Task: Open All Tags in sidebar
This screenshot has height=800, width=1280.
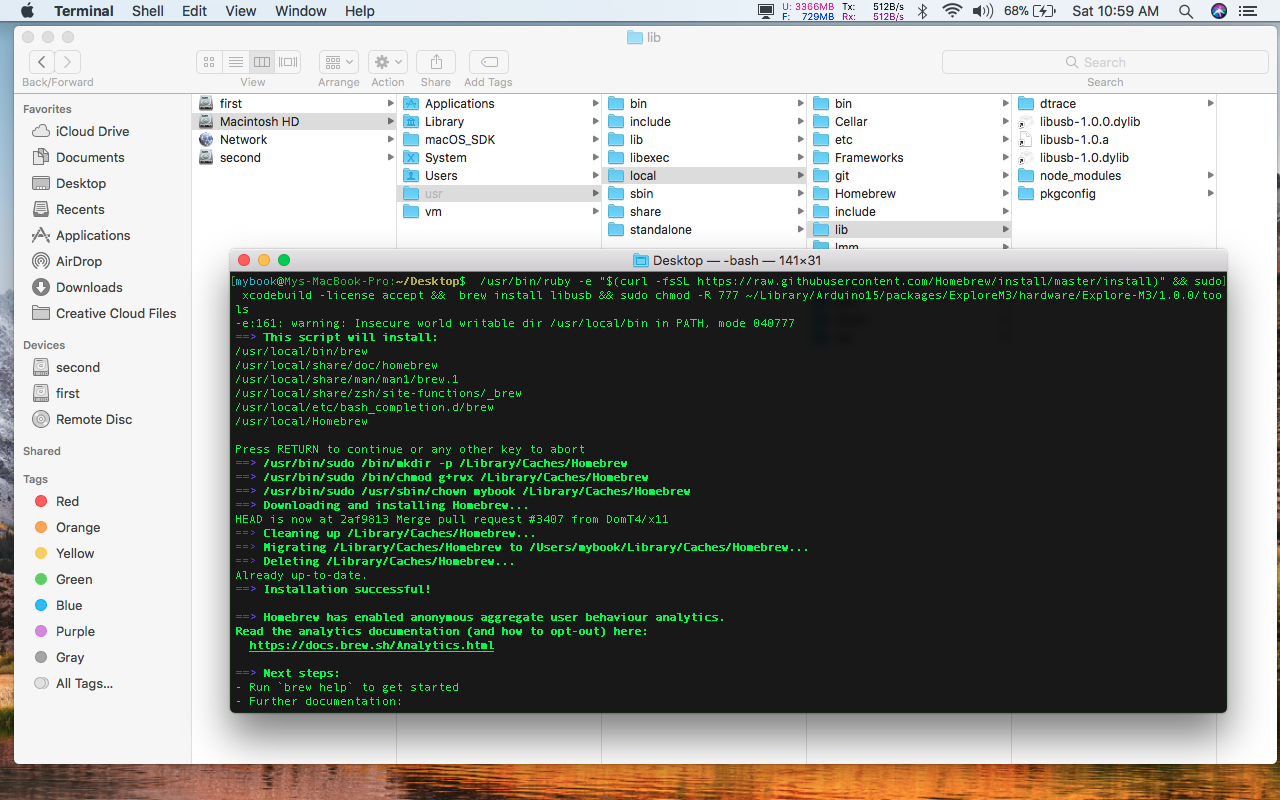Action: click(x=84, y=683)
